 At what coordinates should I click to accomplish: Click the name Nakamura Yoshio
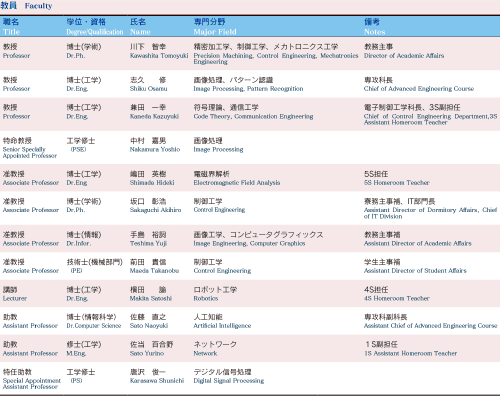coord(155,149)
